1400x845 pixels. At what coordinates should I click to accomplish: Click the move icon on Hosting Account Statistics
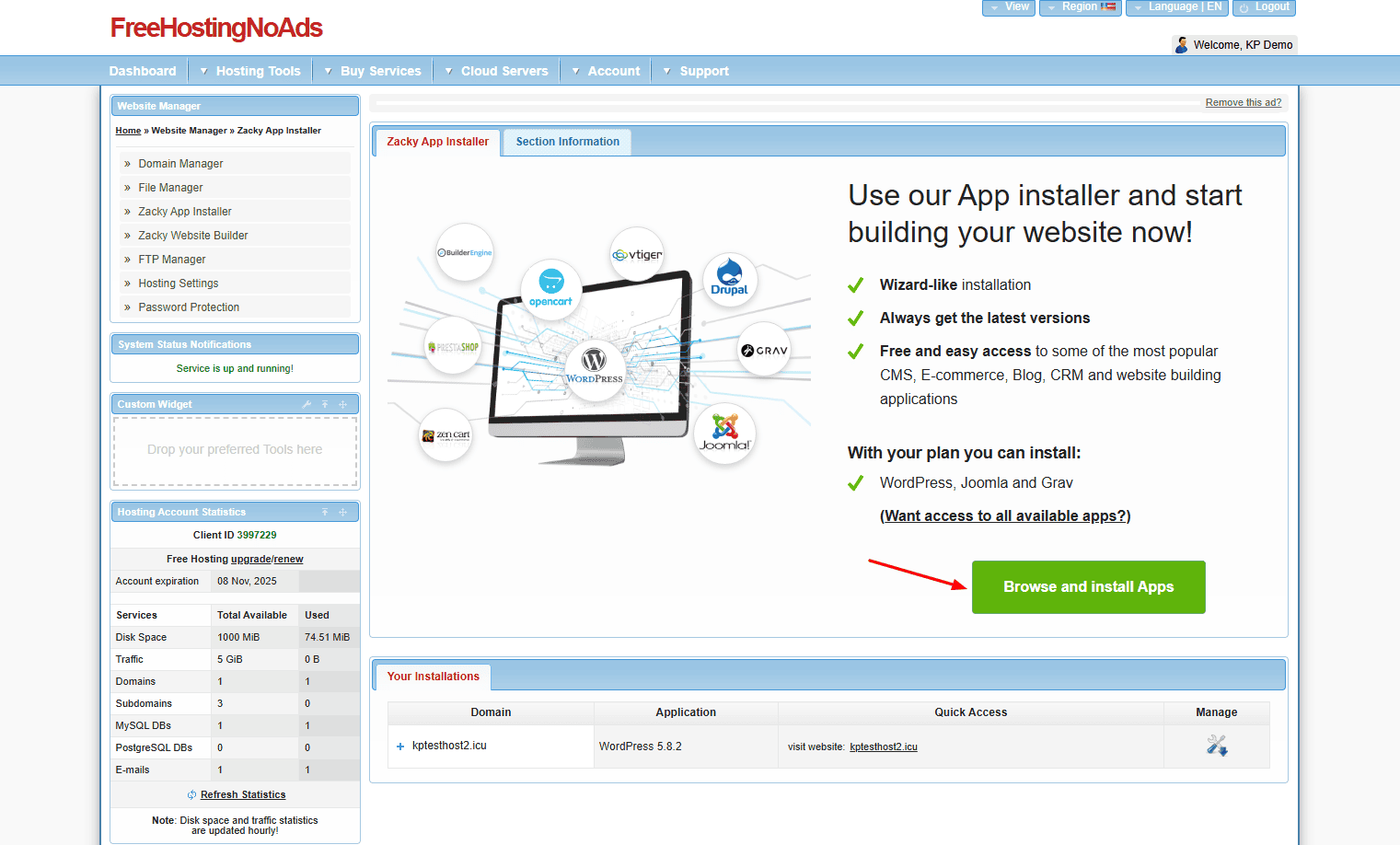click(342, 512)
